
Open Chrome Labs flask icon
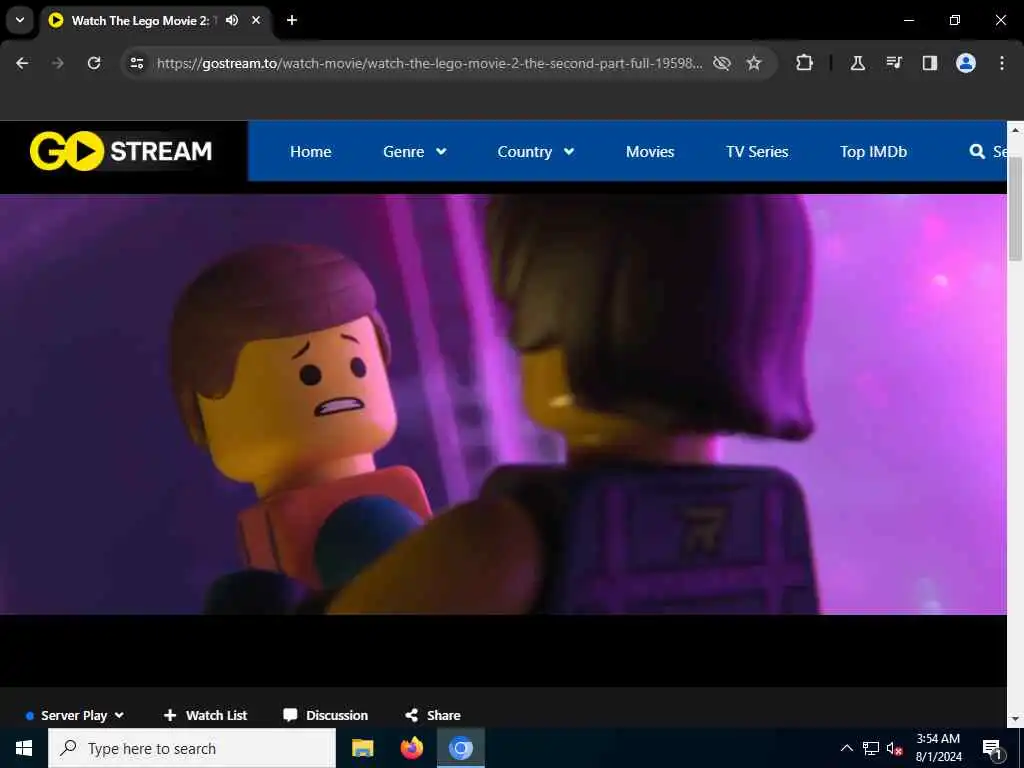(x=857, y=63)
